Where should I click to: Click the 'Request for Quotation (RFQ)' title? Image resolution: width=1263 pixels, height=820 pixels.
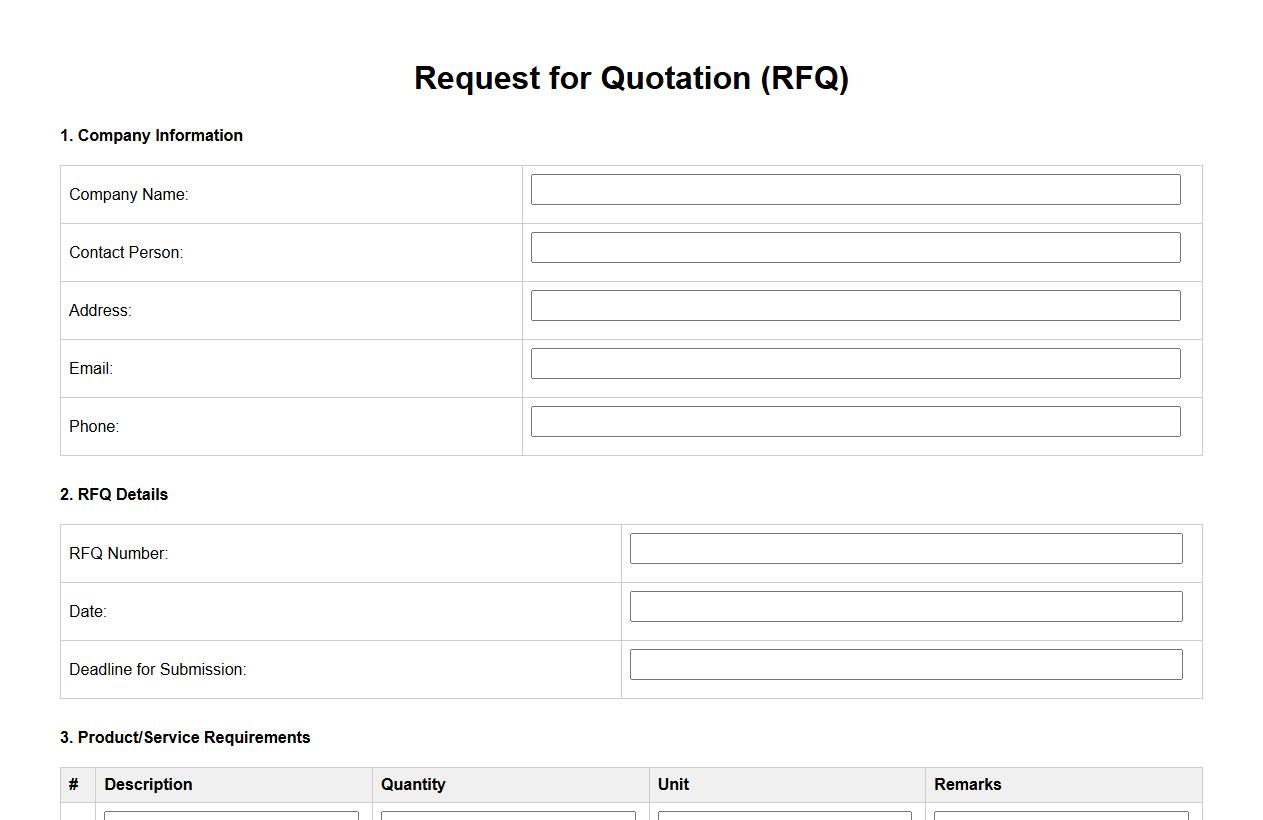pyautogui.click(x=631, y=78)
